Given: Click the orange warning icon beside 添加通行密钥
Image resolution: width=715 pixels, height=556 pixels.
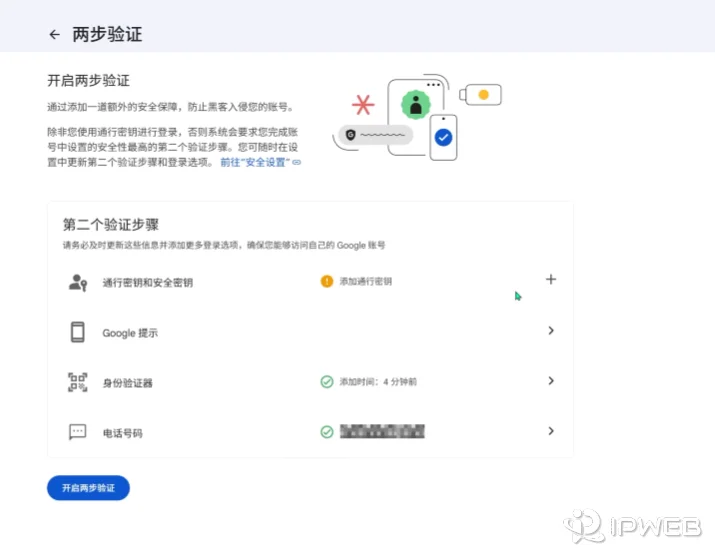Looking at the screenshot, I should coord(327,281).
